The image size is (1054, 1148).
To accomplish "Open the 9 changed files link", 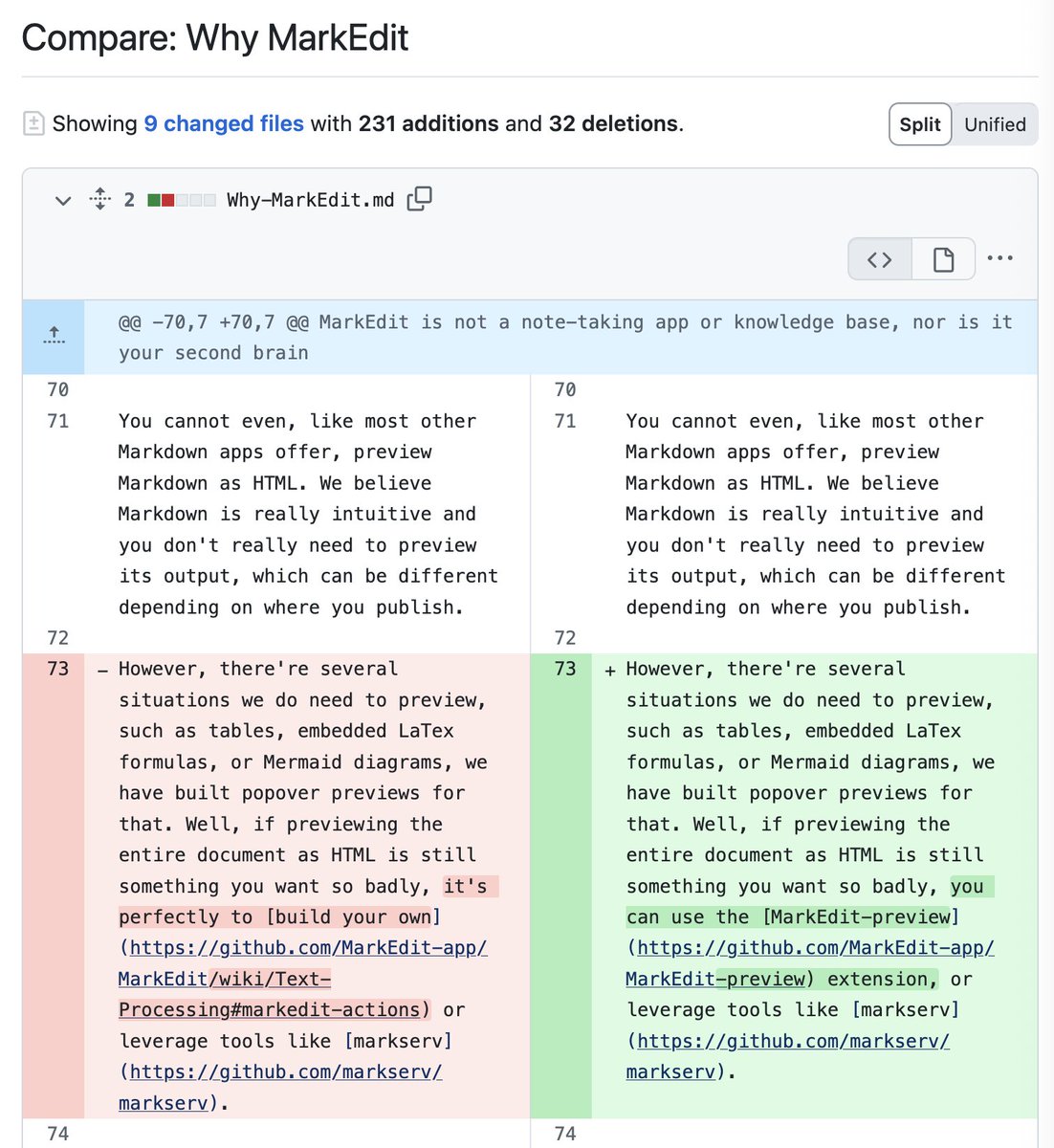I will click(224, 123).
